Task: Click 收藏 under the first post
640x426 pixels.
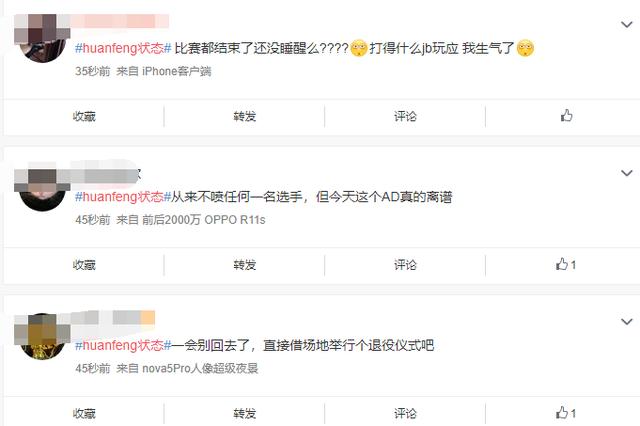Action: point(84,116)
